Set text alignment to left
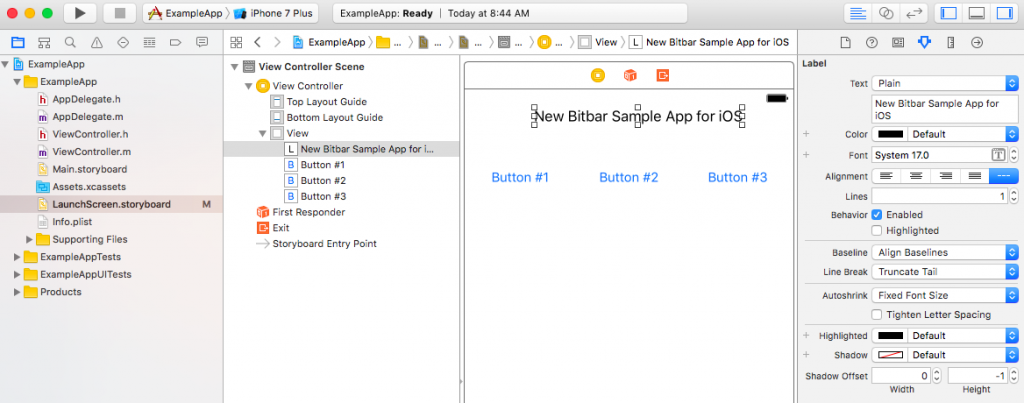 pos(886,176)
